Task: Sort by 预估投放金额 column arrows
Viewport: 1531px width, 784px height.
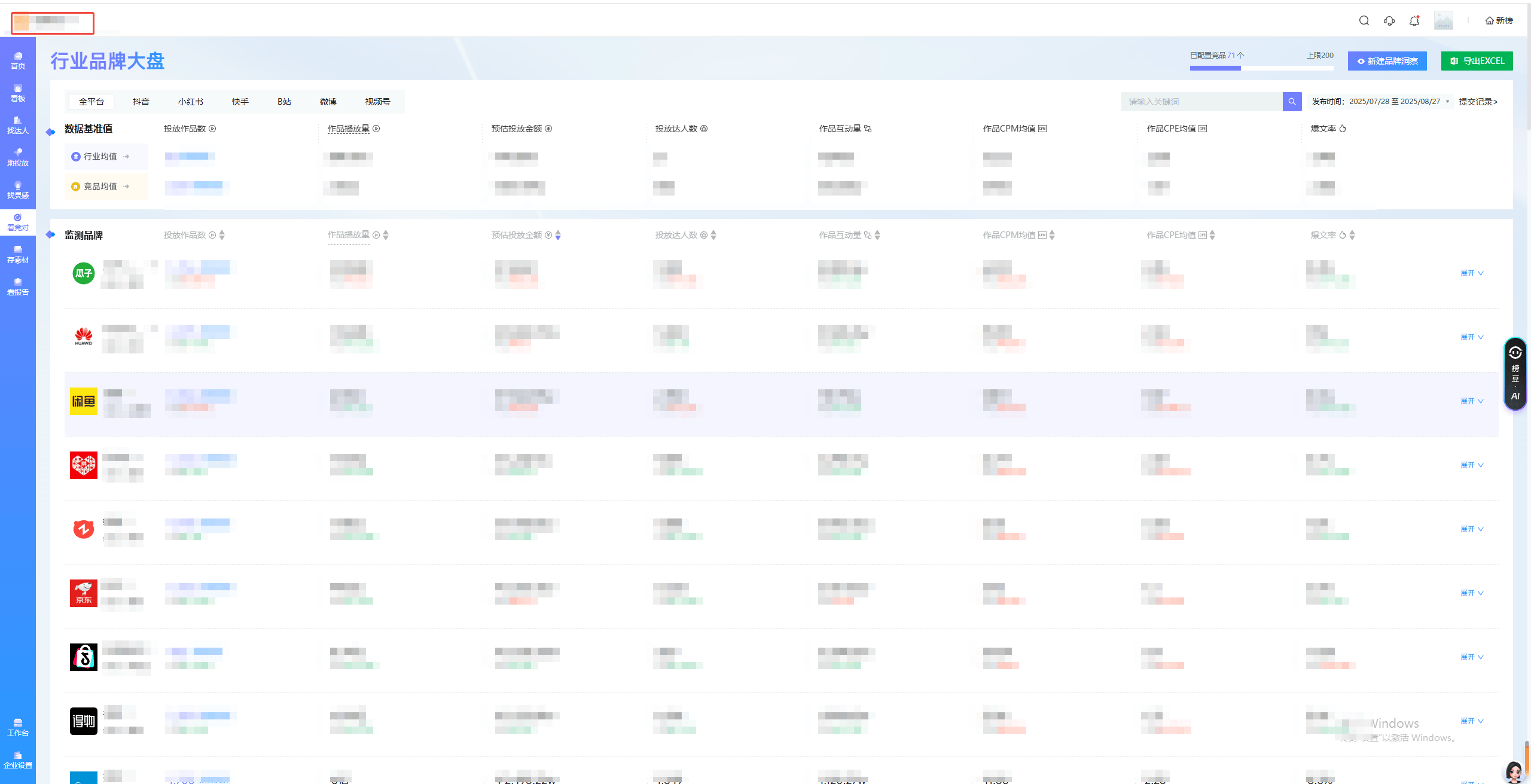Action: click(x=557, y=235)
